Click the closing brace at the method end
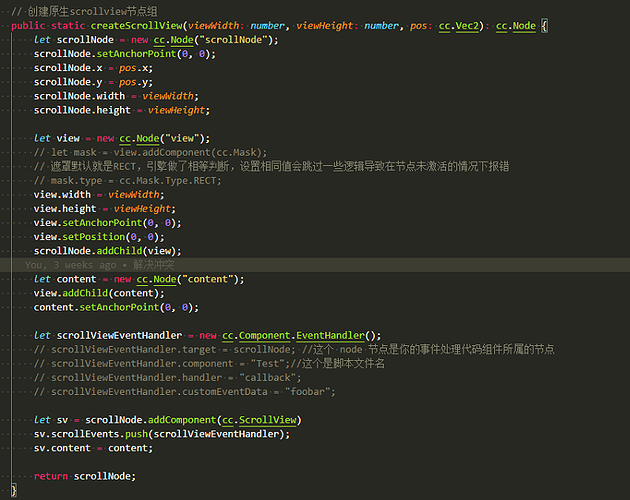 tap(14, 490)
